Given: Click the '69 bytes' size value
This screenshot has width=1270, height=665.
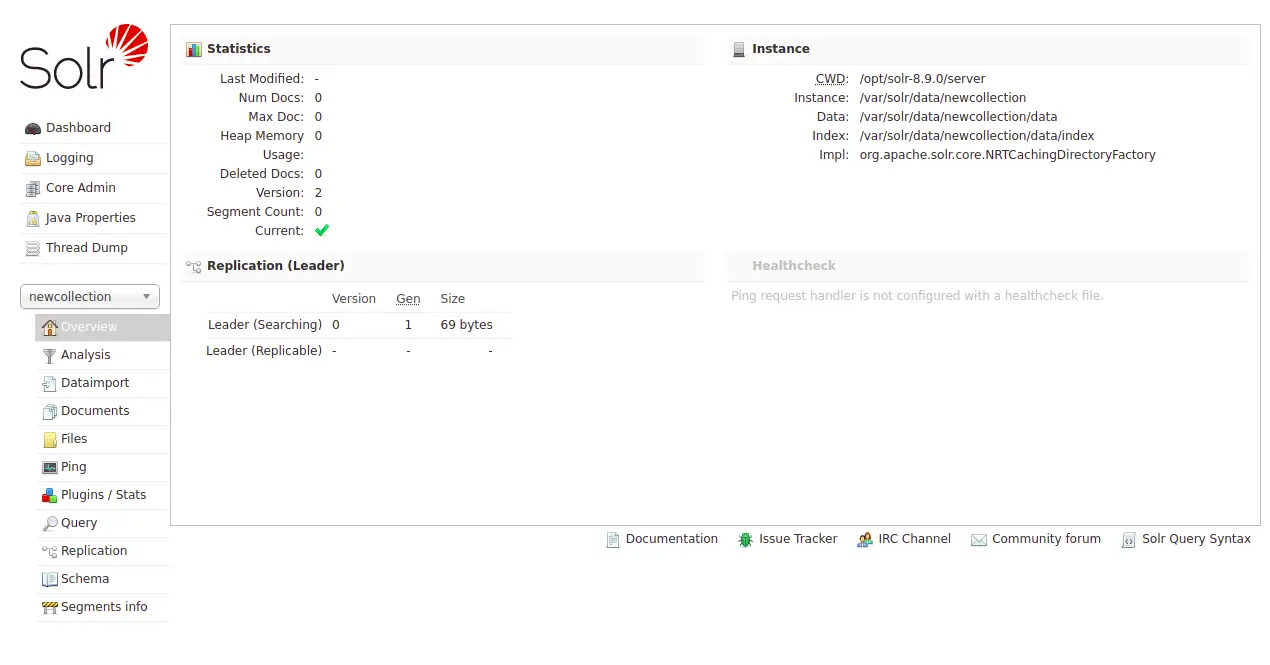Looking at the screenshot, I should coord(467,325).
